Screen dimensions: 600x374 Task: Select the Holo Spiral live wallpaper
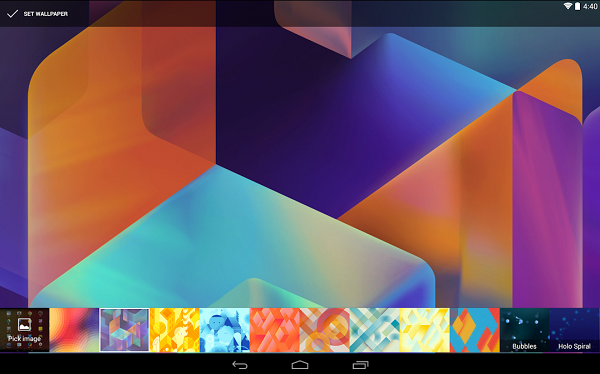[x=574, y=330]
